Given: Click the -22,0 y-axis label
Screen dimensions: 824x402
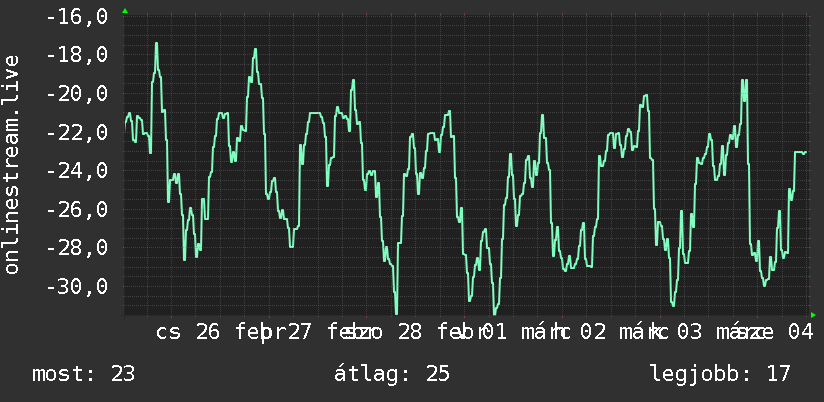Looking at the screenshot, I should [x=77, y=132].
